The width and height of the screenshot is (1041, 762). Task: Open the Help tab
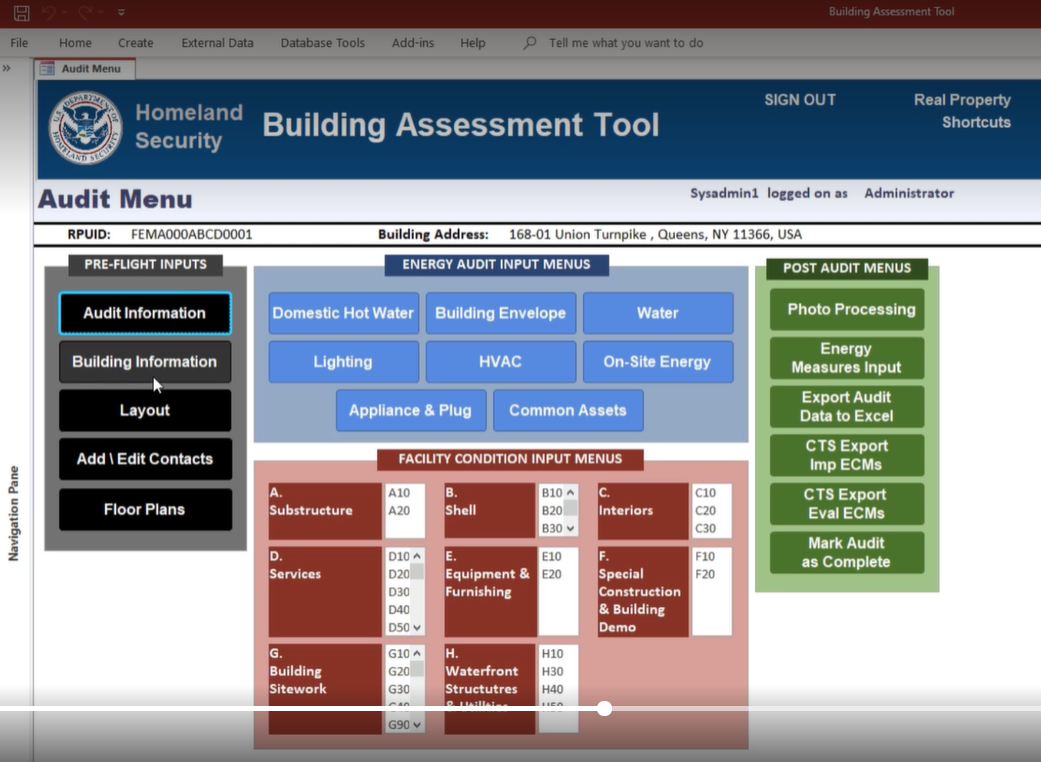click(473, 43)
